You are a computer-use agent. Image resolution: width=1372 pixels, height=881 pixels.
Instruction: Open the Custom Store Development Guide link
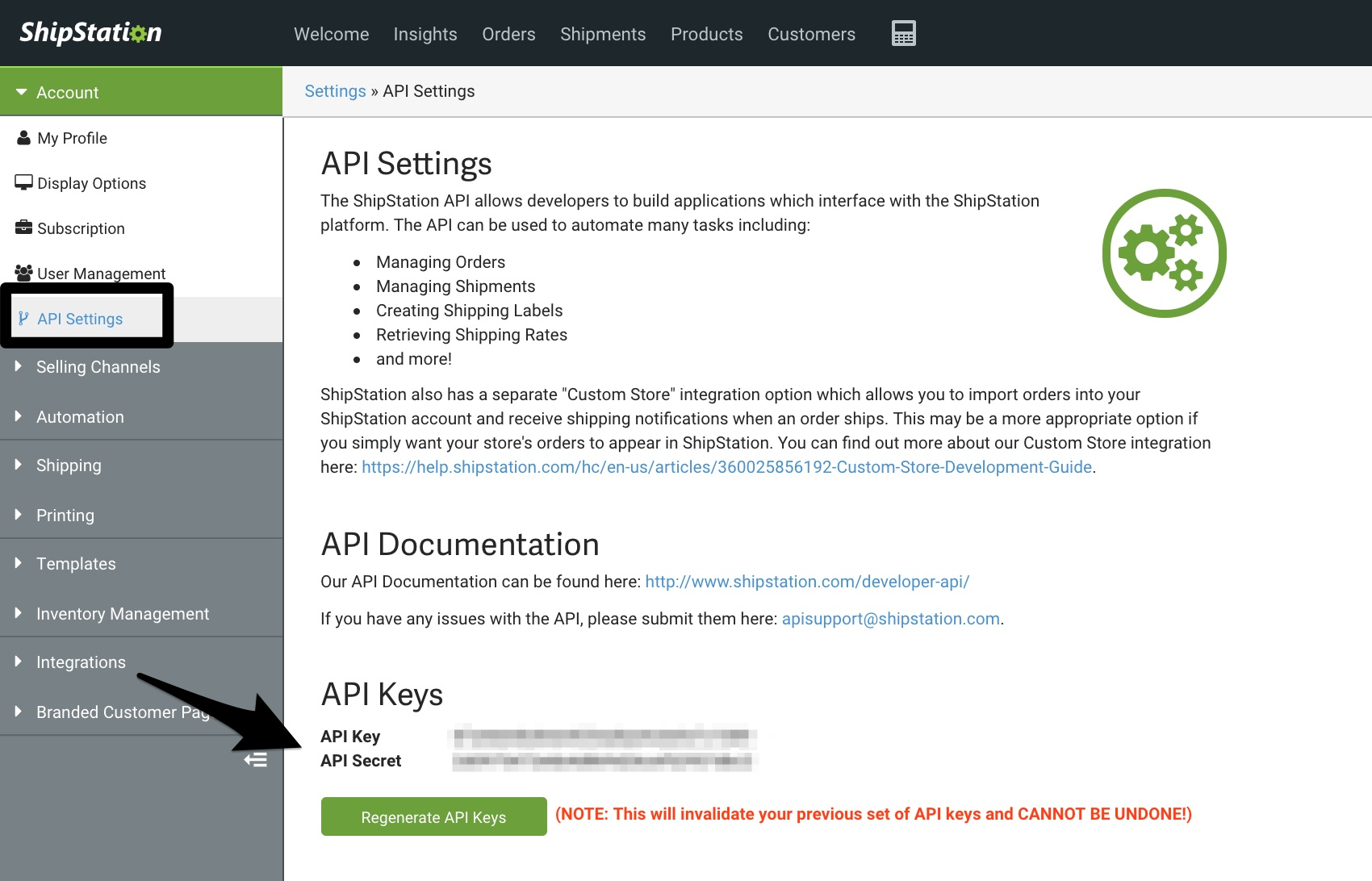click(726, 467)
